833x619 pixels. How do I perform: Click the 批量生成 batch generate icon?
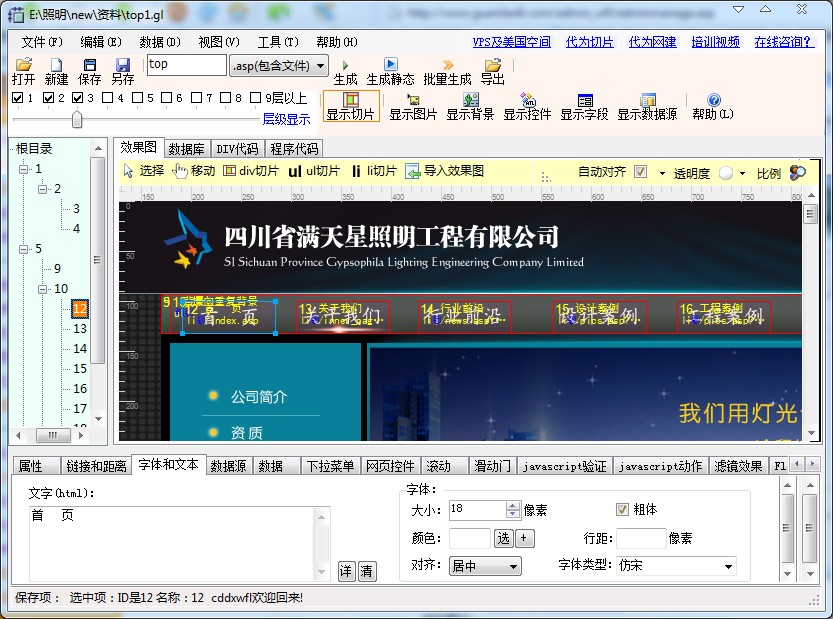pos(447,65)
